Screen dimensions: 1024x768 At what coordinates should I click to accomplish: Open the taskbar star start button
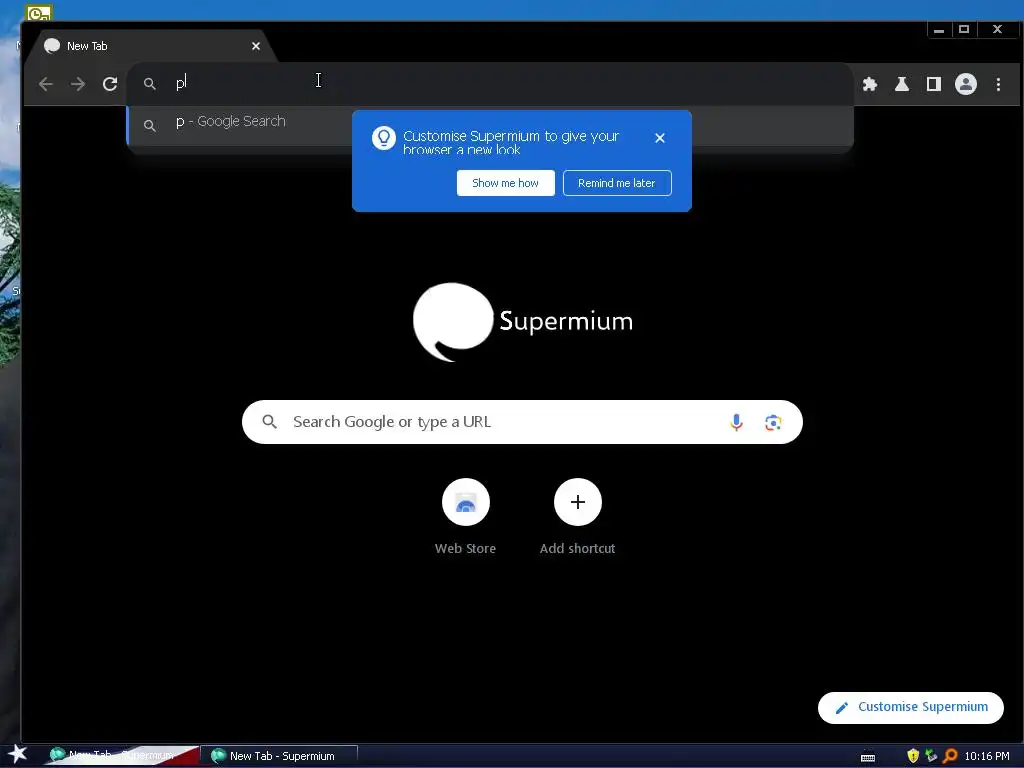pos(17,756)
